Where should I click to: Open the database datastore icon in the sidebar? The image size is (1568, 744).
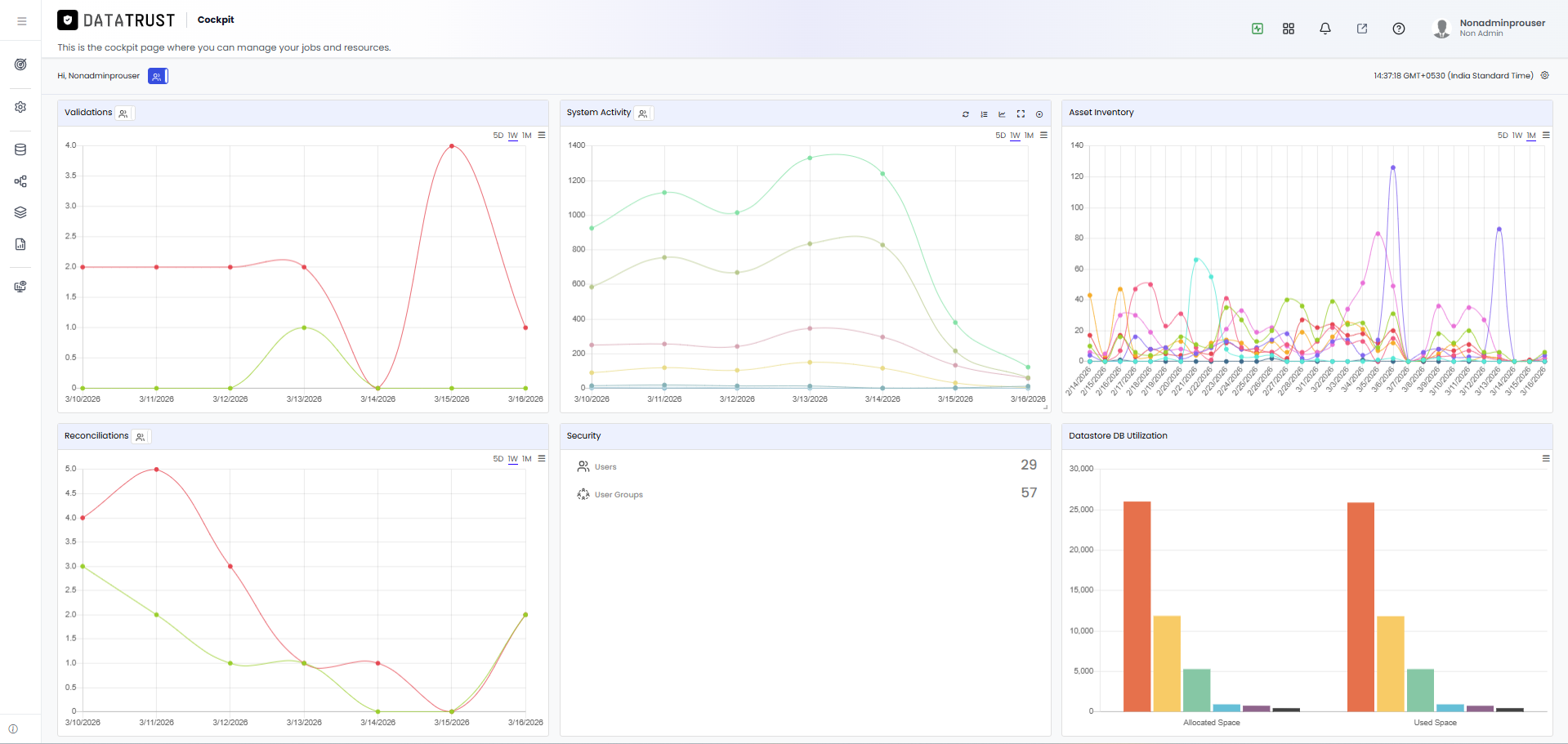click(x=20, y=149)
